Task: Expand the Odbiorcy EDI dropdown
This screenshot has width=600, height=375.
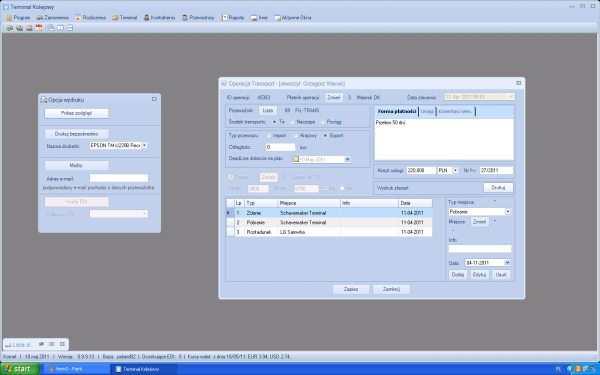Action: (145, 214)
